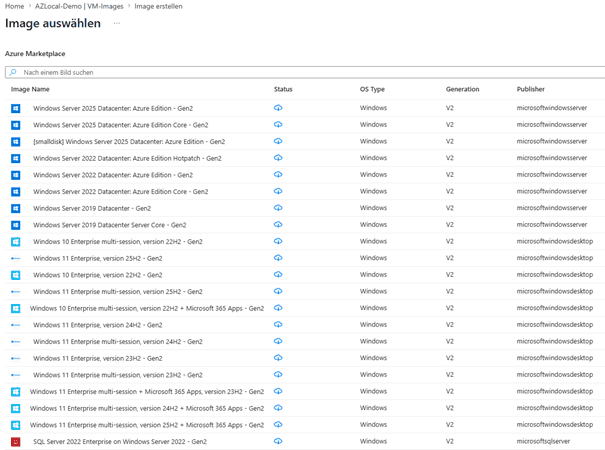
Task: Click Windows 10 Enterprise multi-session 22H2 image icon
Action: 16,241
